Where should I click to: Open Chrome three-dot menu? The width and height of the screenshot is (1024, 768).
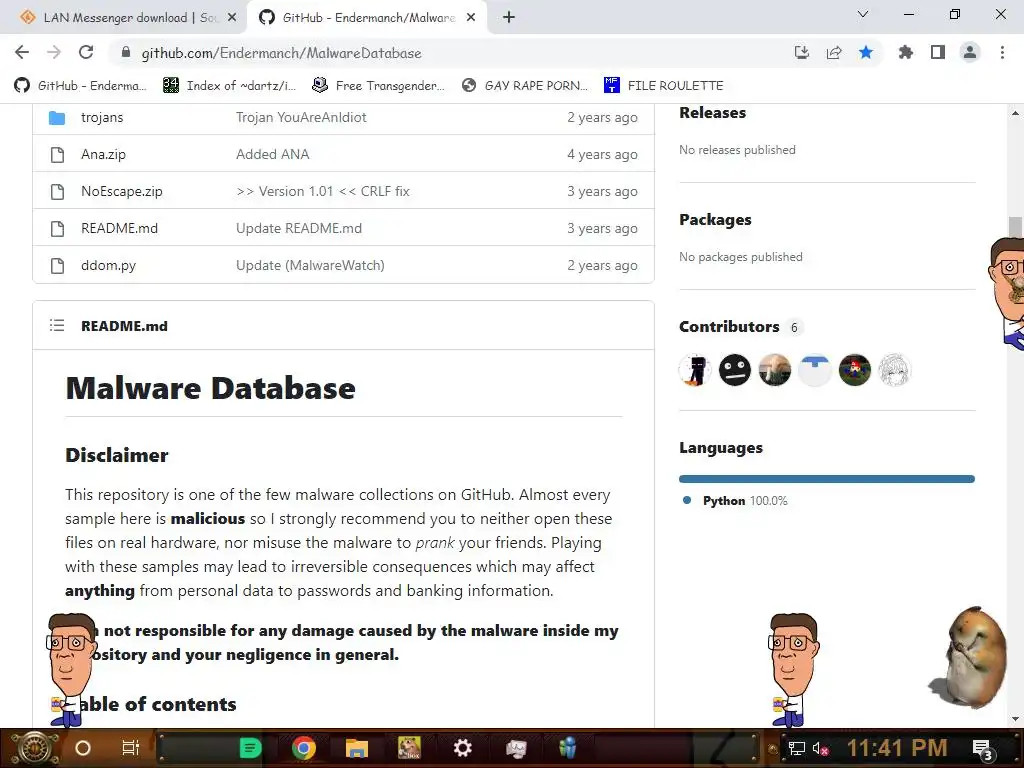click(x=1002, y=52)
